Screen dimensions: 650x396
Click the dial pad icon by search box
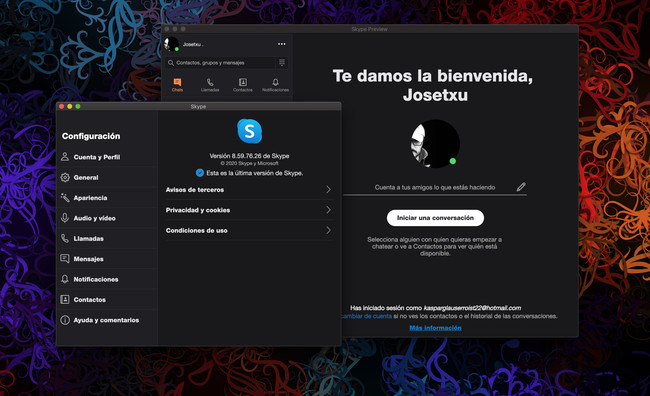coord(282,63)
